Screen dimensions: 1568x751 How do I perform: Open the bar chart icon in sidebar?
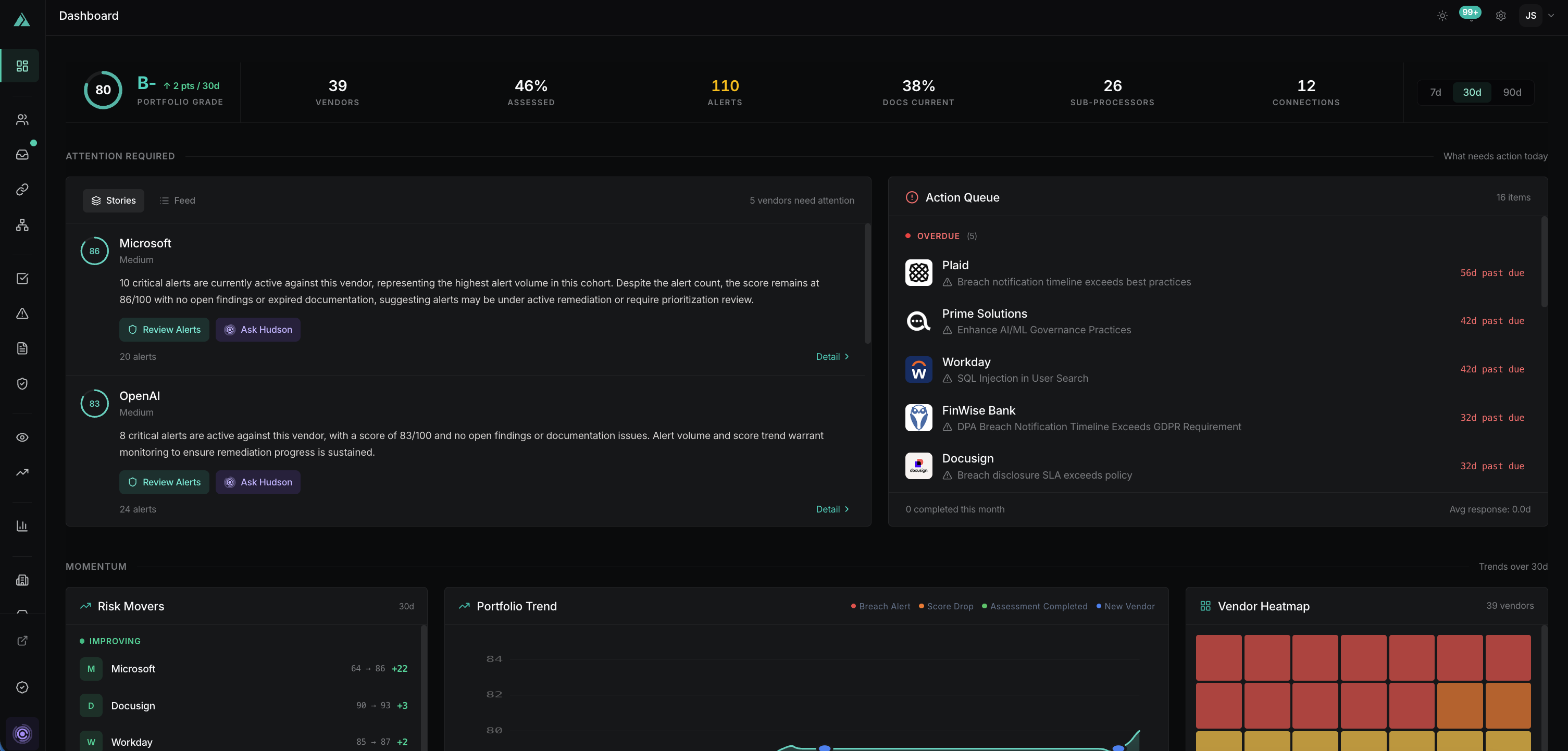click(22, 526)
